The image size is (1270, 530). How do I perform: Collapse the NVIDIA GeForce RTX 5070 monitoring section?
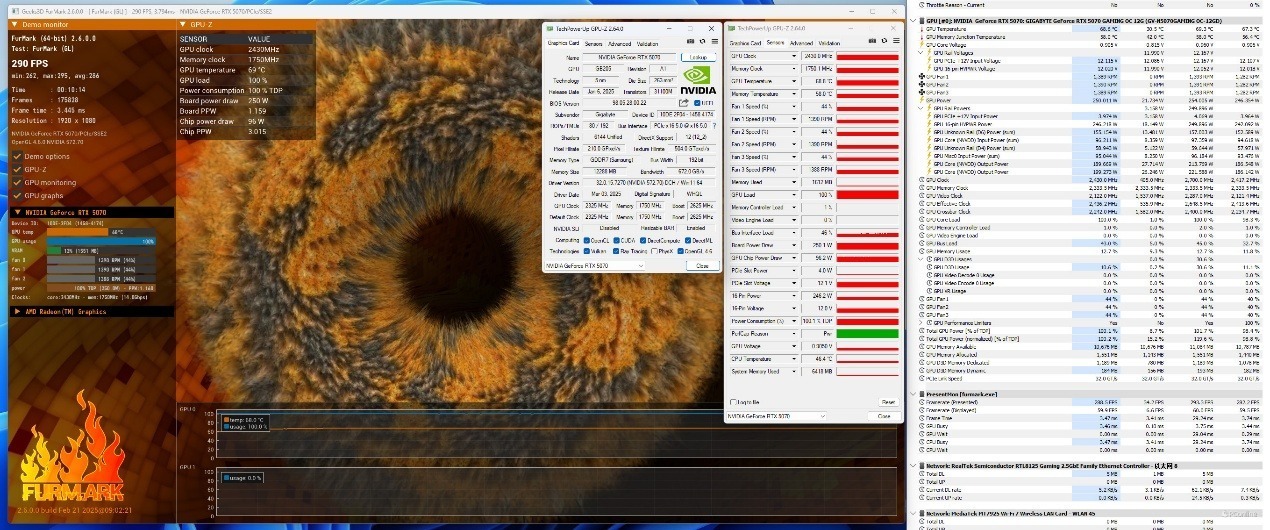17,212
